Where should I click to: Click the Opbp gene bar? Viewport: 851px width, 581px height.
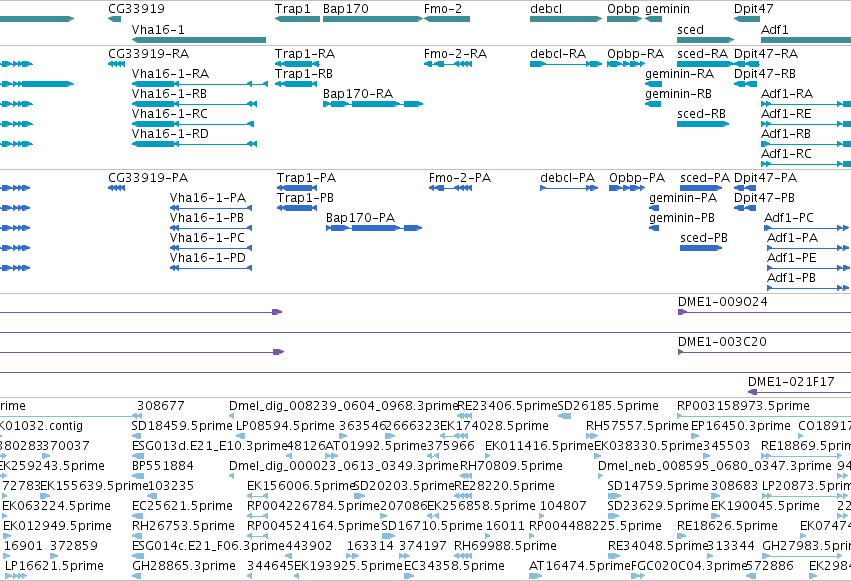click(x=625, y=19)
